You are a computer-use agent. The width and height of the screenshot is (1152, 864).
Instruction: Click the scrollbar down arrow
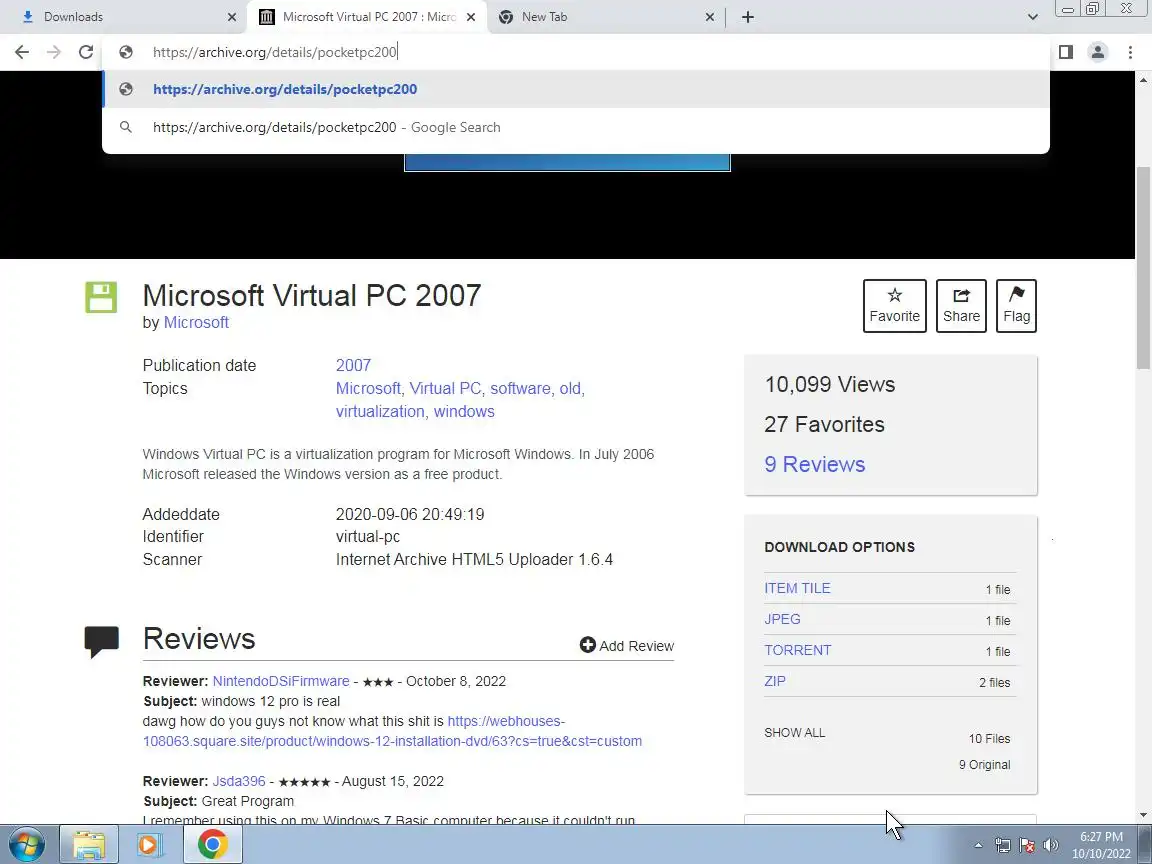1143,815
